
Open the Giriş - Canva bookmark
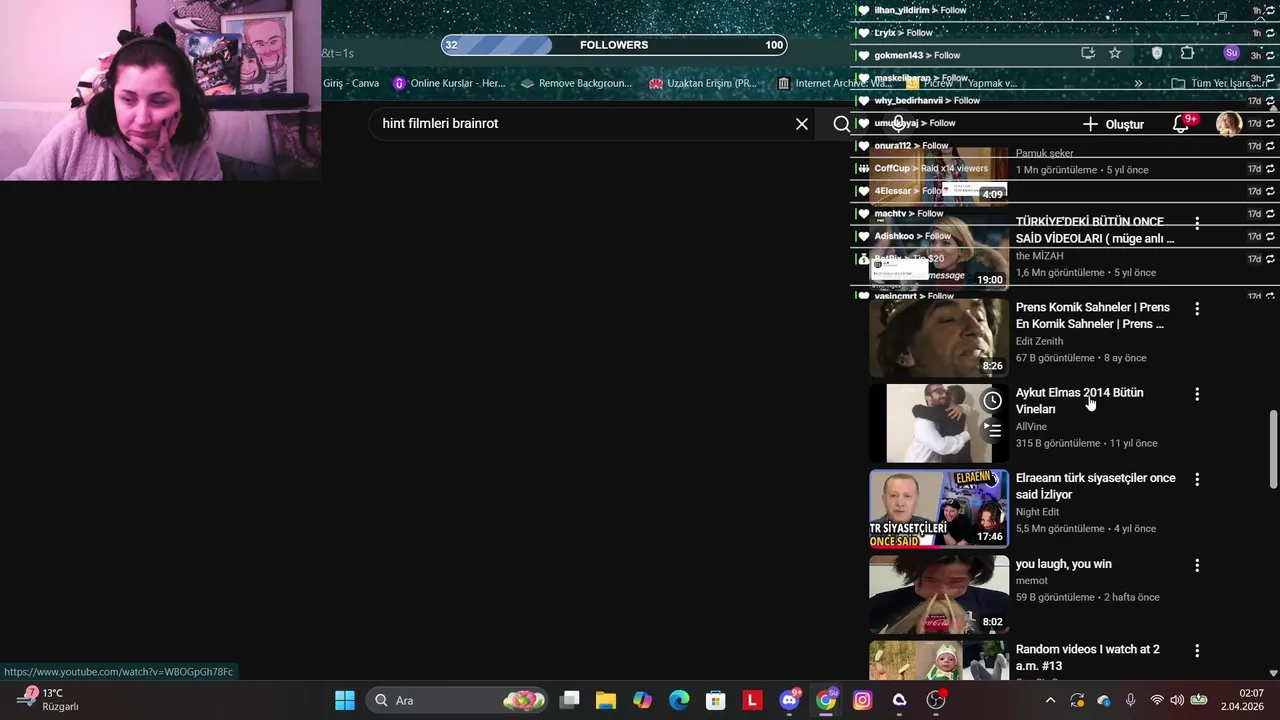[x=351, y=83]
